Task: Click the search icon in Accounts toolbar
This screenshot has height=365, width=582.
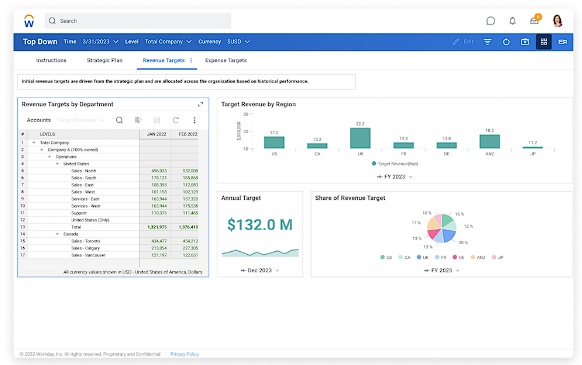Action: (119, 120)
